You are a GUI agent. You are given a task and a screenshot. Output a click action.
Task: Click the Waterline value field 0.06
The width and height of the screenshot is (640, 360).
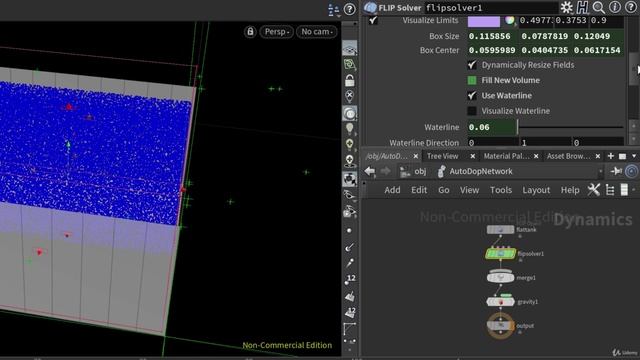[491, 127]
